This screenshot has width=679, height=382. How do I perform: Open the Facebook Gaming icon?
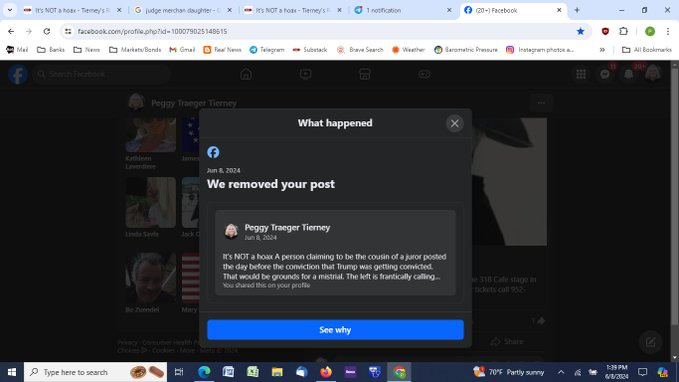point(424,74)
